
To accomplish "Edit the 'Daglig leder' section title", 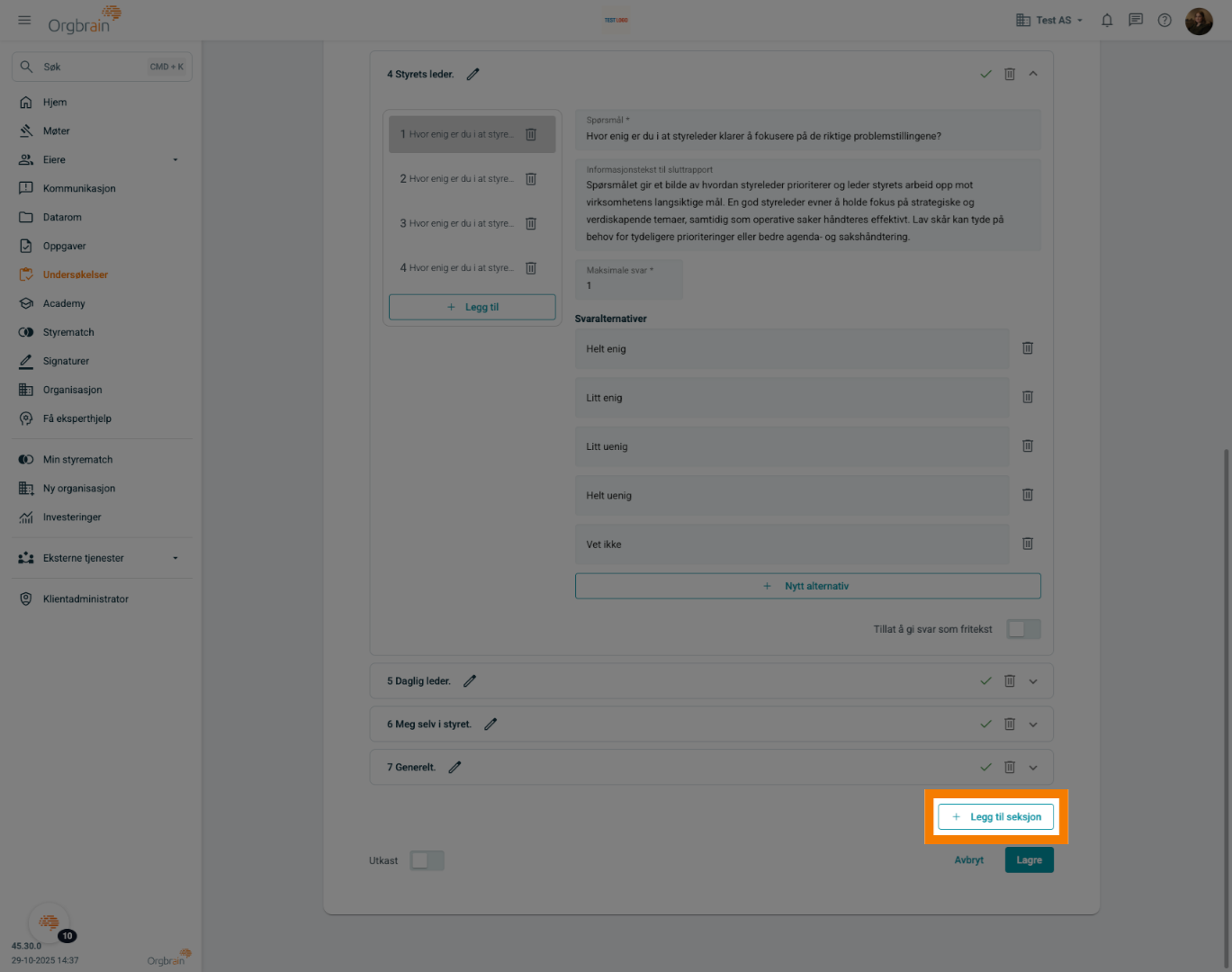I will click(x=469, y=681).
